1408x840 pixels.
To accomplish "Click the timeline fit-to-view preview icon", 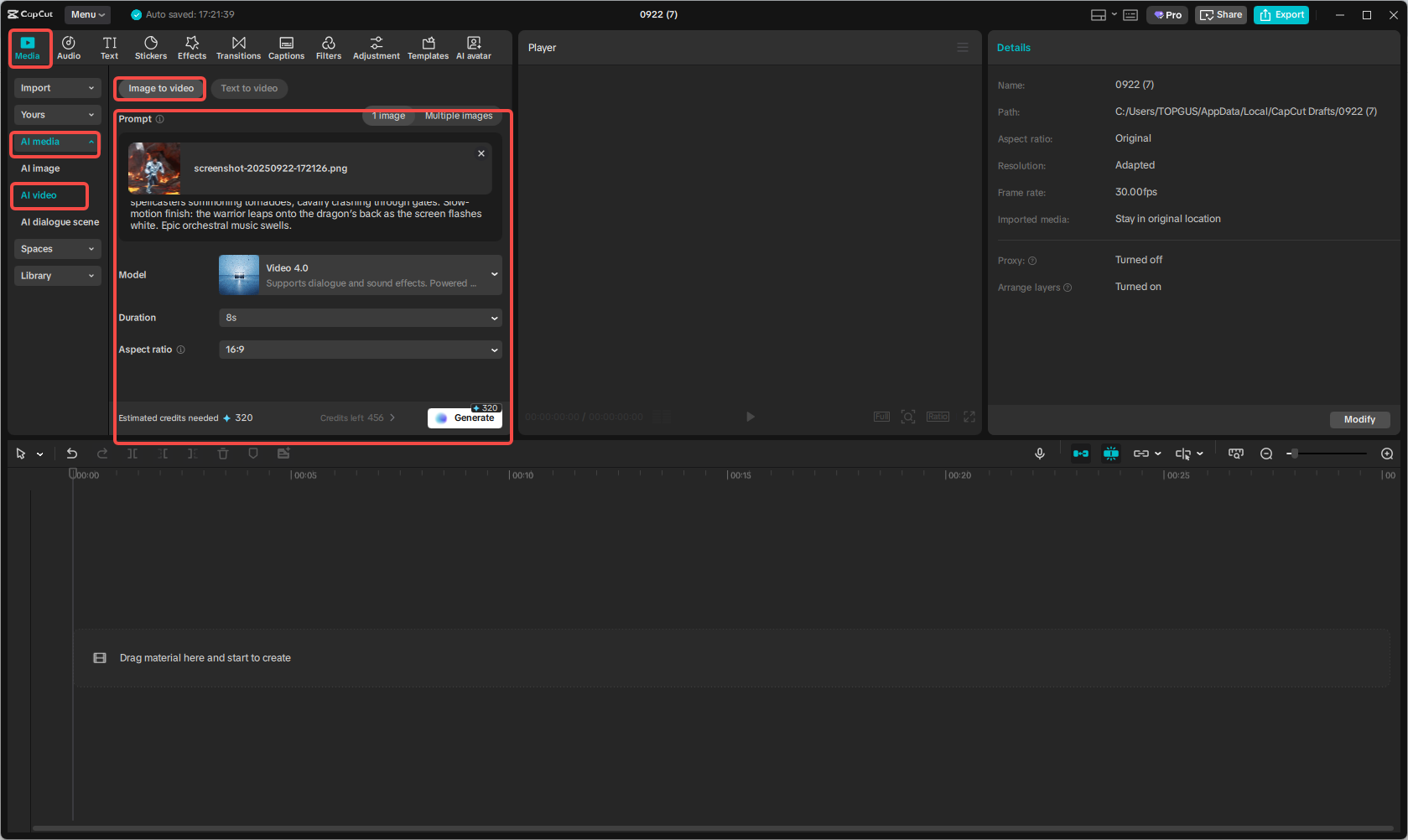I will click(1236, 454).
